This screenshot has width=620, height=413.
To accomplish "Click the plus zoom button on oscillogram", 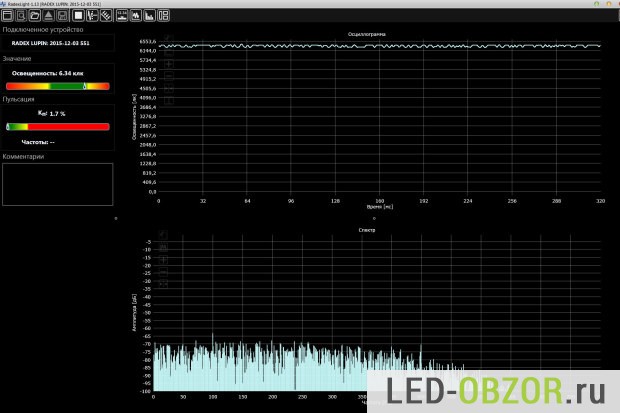I will (x=168, y=64).
